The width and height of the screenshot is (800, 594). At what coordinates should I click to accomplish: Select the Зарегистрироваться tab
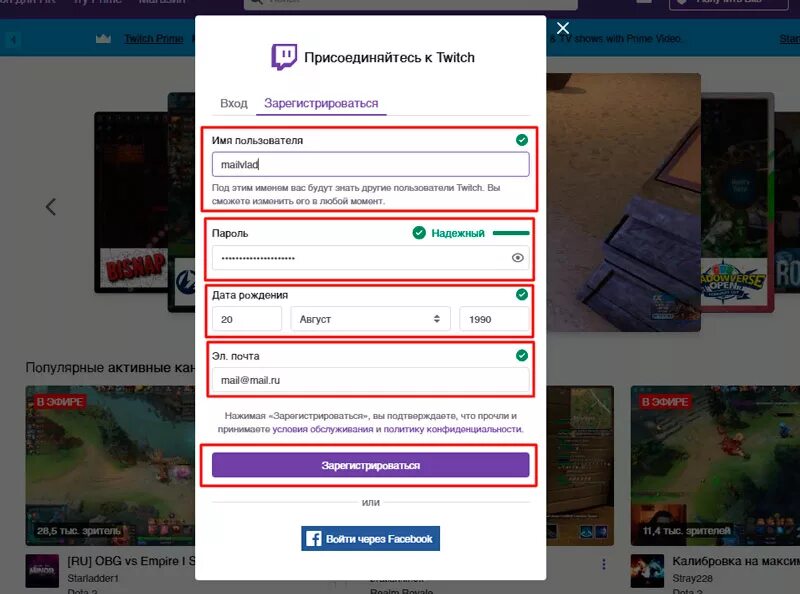[x=321, y=103]
